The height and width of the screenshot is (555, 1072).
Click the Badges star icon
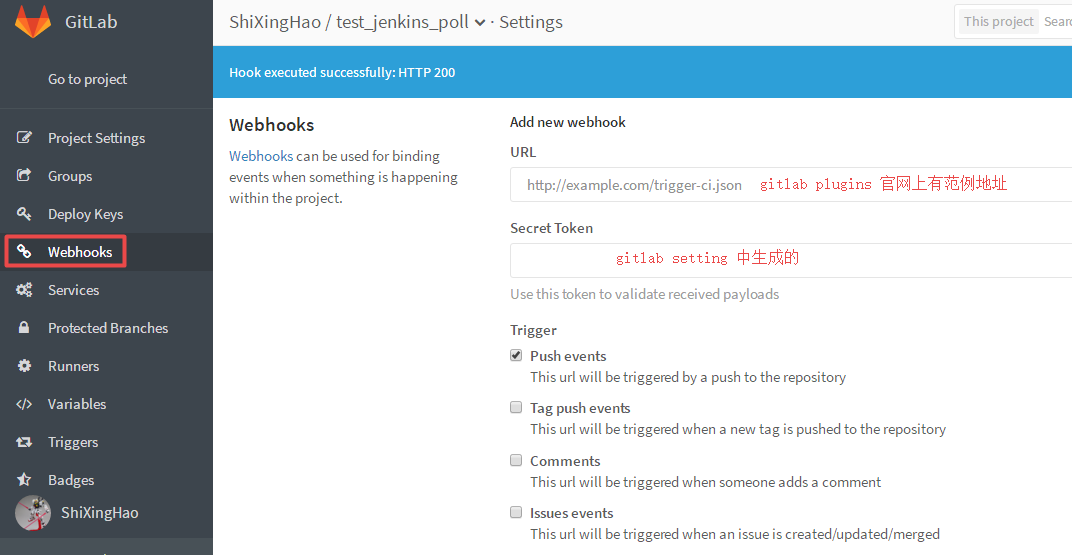pos(24,480)
